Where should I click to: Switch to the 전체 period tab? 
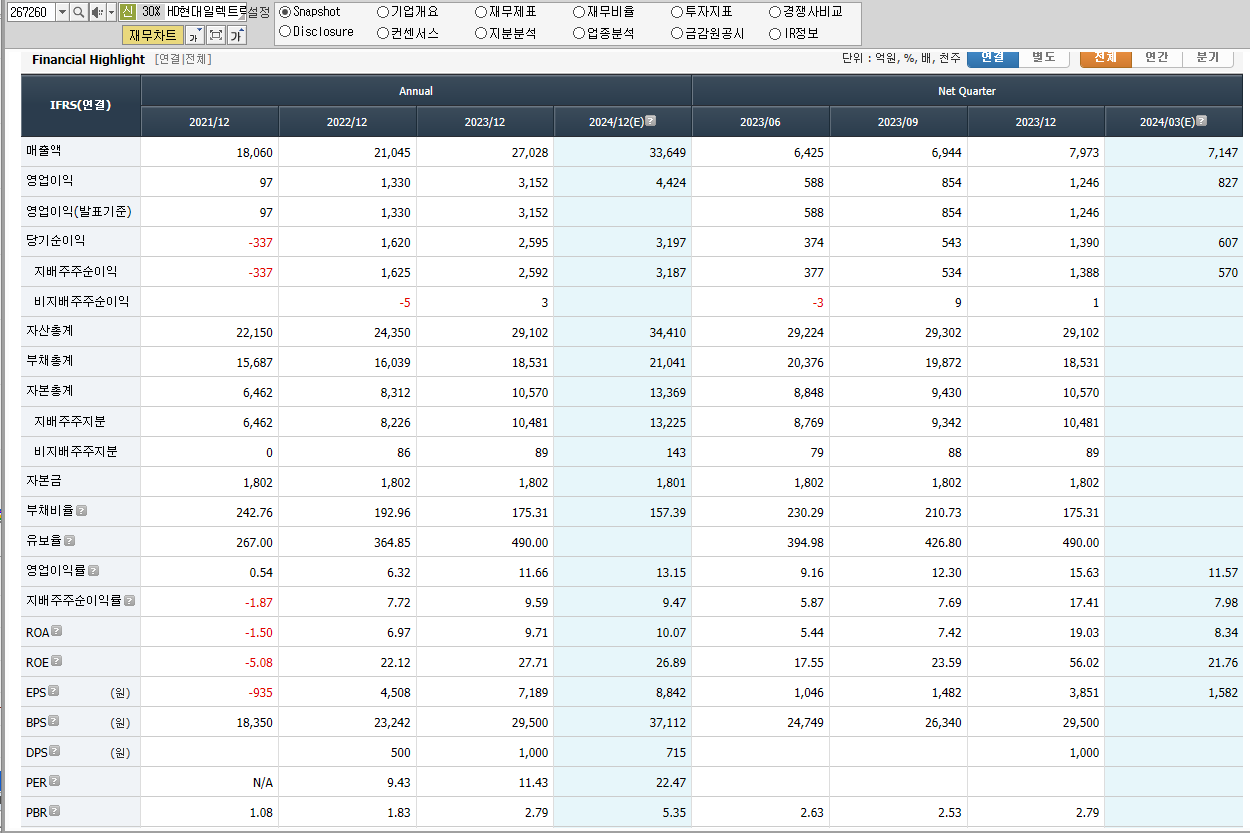[x=1106, y=57]
